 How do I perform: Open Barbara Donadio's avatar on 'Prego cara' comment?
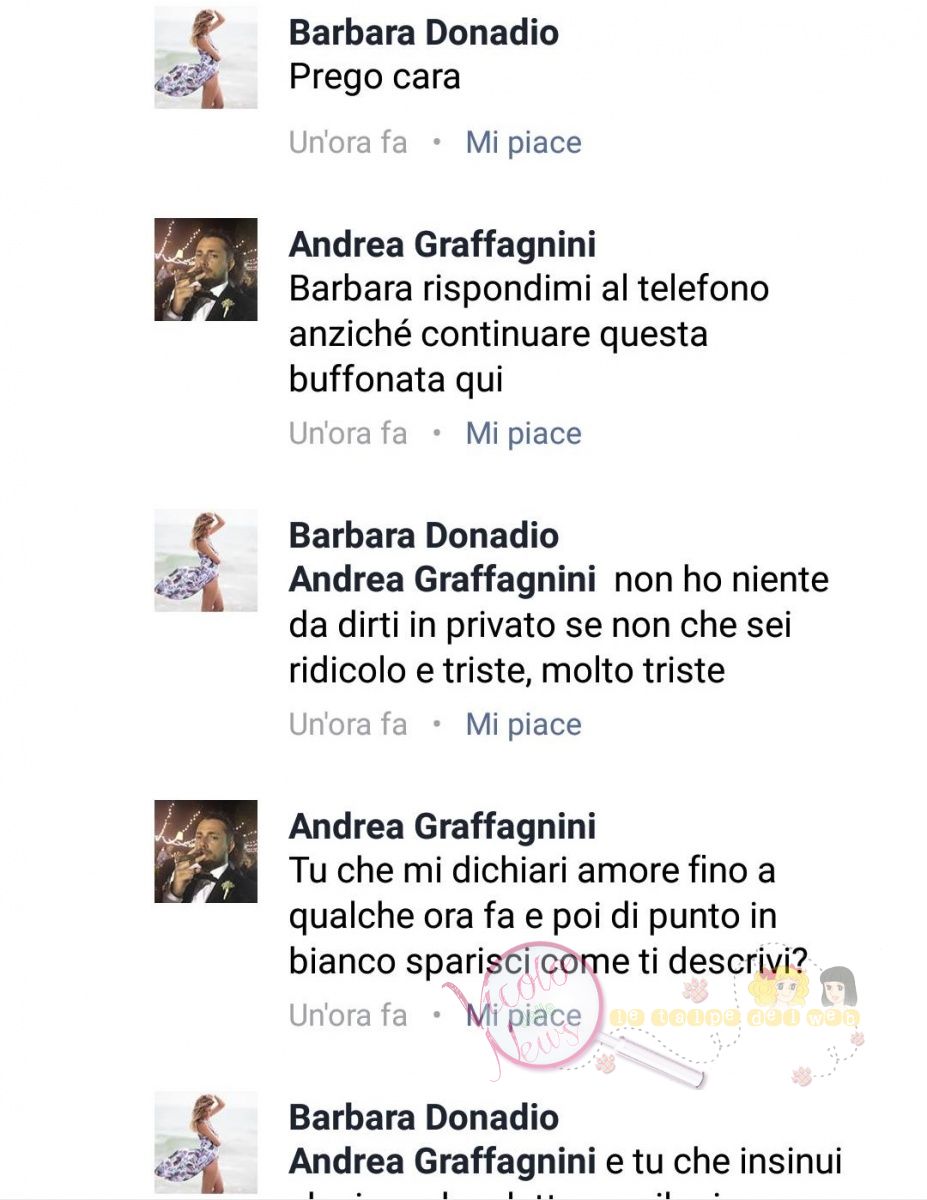pos(206,58)
